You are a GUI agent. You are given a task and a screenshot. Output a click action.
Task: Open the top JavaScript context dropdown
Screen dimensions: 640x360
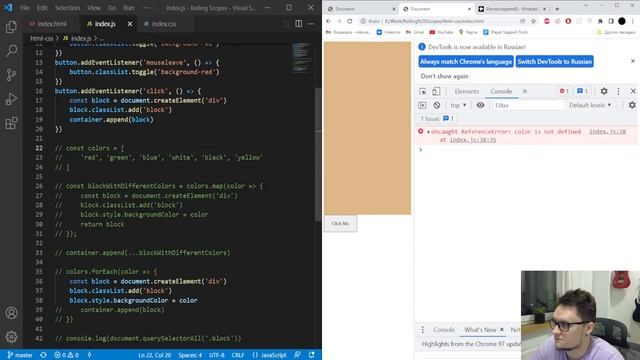click(458, 105)
